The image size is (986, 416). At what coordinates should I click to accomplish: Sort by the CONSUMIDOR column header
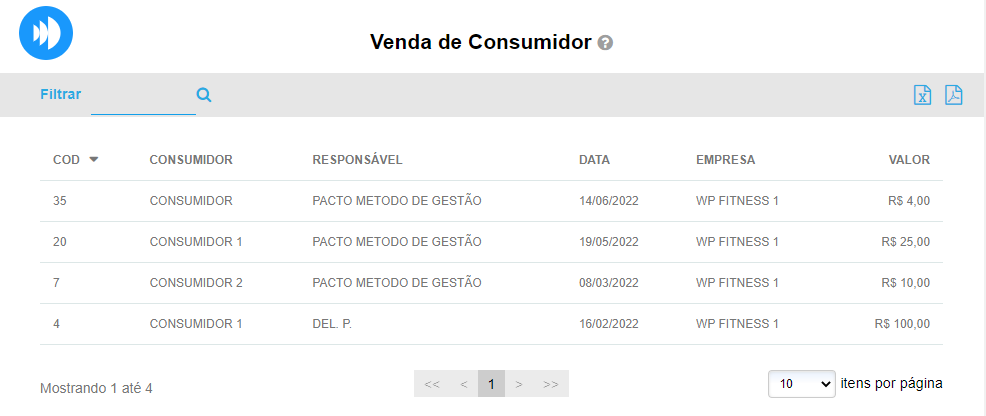click(x=191, y=160)
